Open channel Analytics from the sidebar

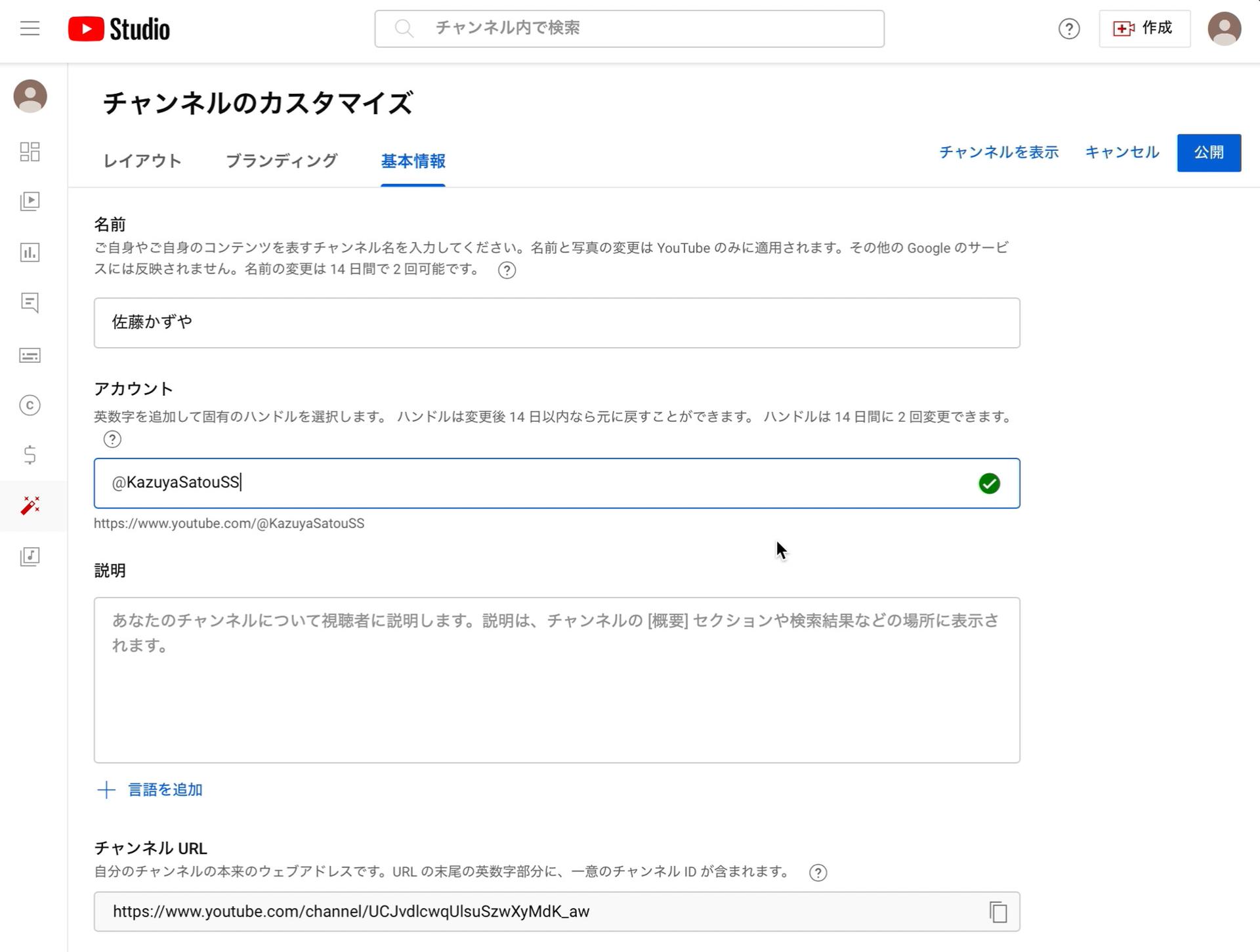pos(30,253)
